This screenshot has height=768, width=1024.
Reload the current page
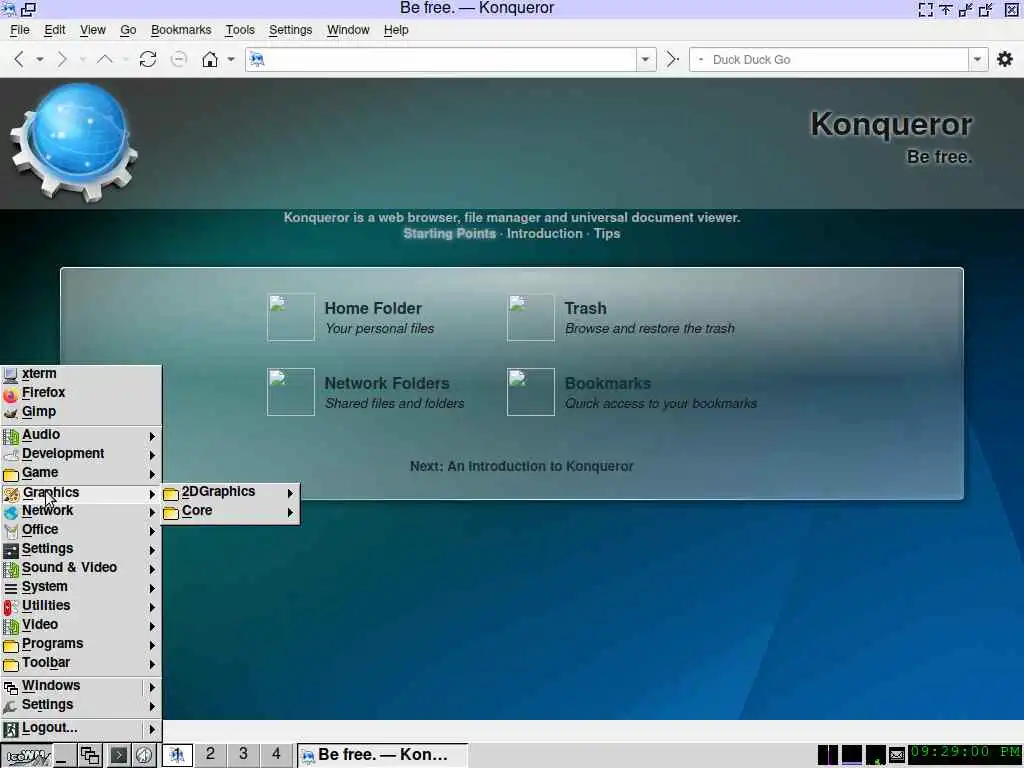pos(148,59)
